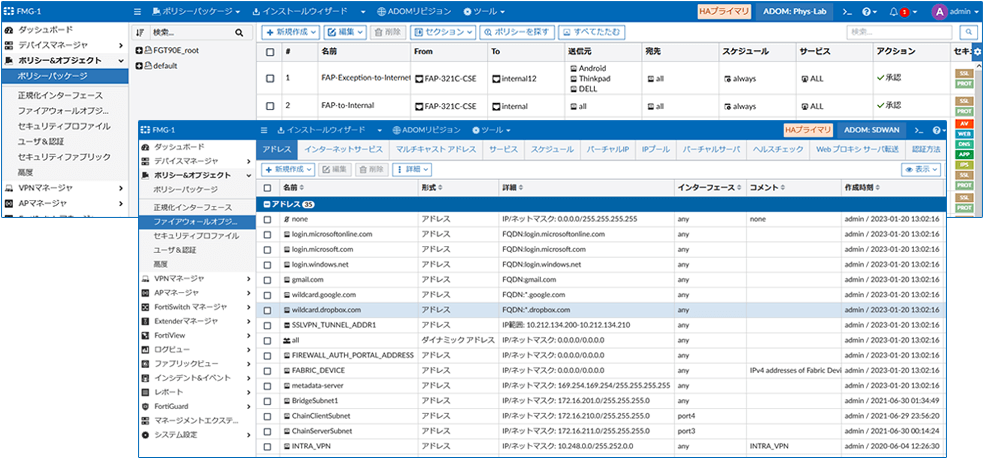The image size is (1000, 472).
Task: Click ダッシュボード icon in Phys-Lab sidebar
Action: tap(9, 30)
